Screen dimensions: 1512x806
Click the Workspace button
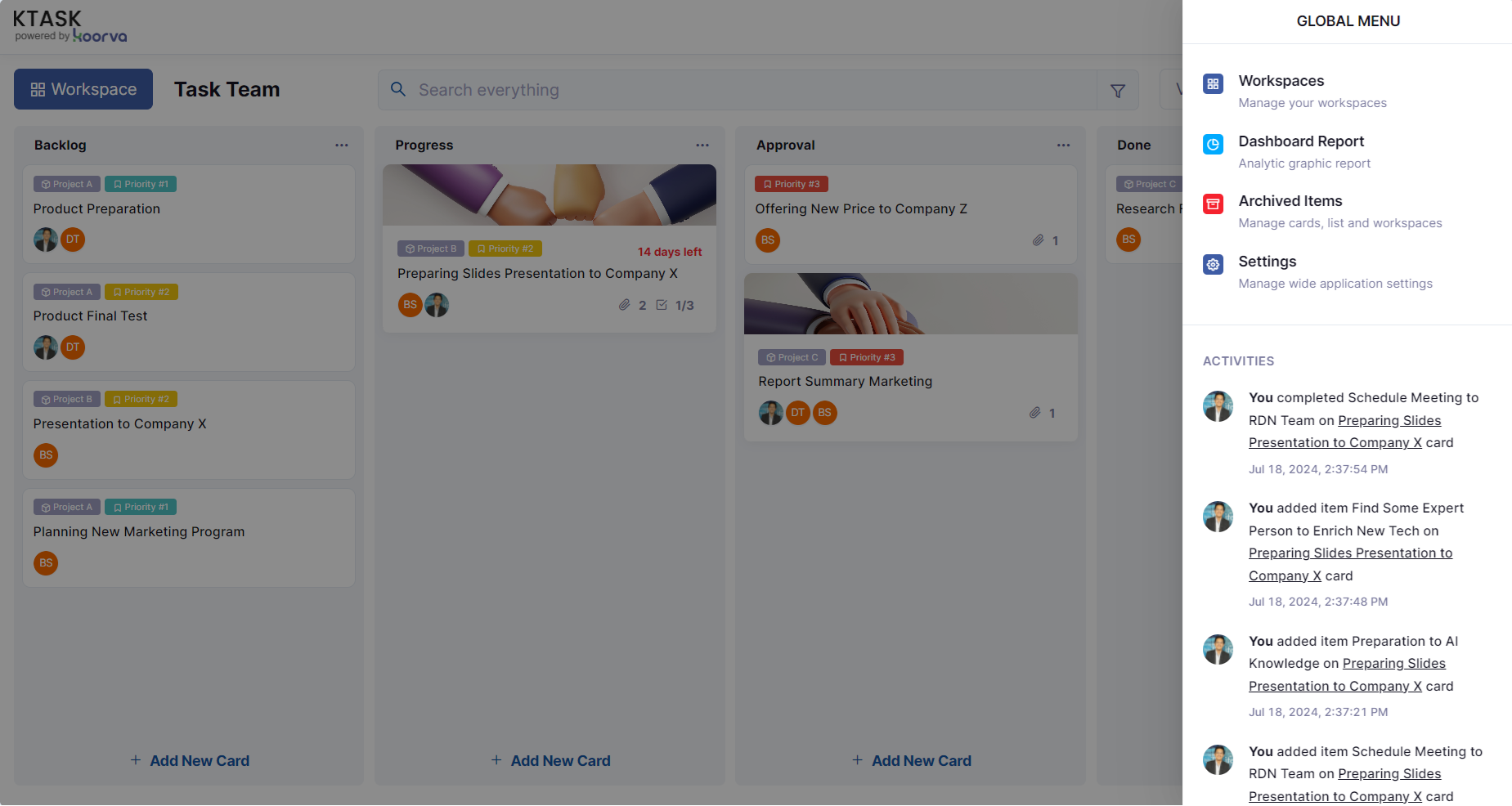(x=83, y=89)
